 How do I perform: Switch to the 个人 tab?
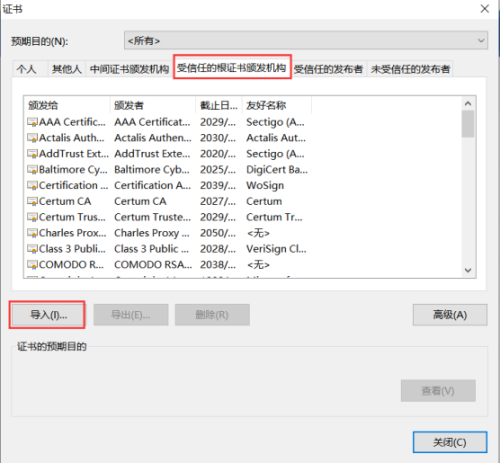tap(27, 69)
